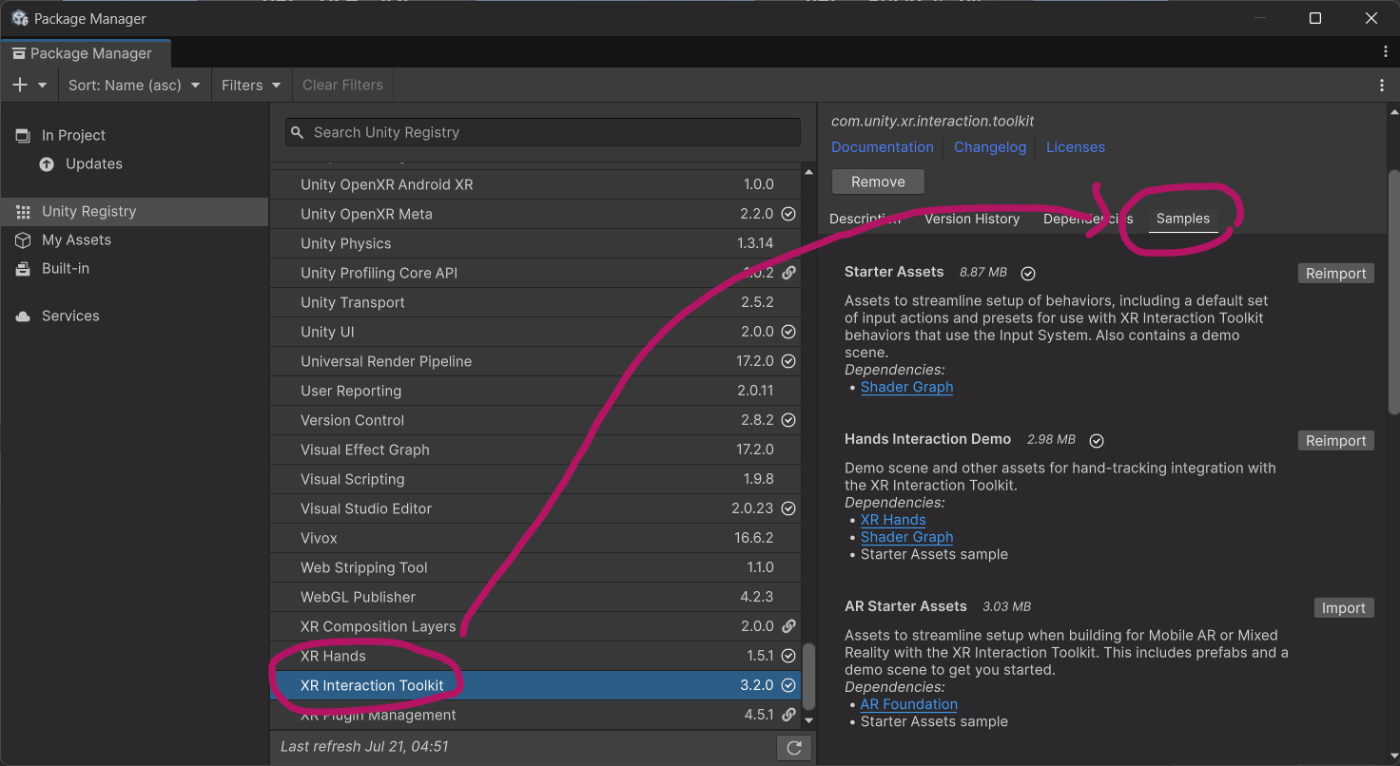The image size is (1400, 766).
Task: Click dependency link icon for Unity Profiling Core API
Action: pos(788,273)
